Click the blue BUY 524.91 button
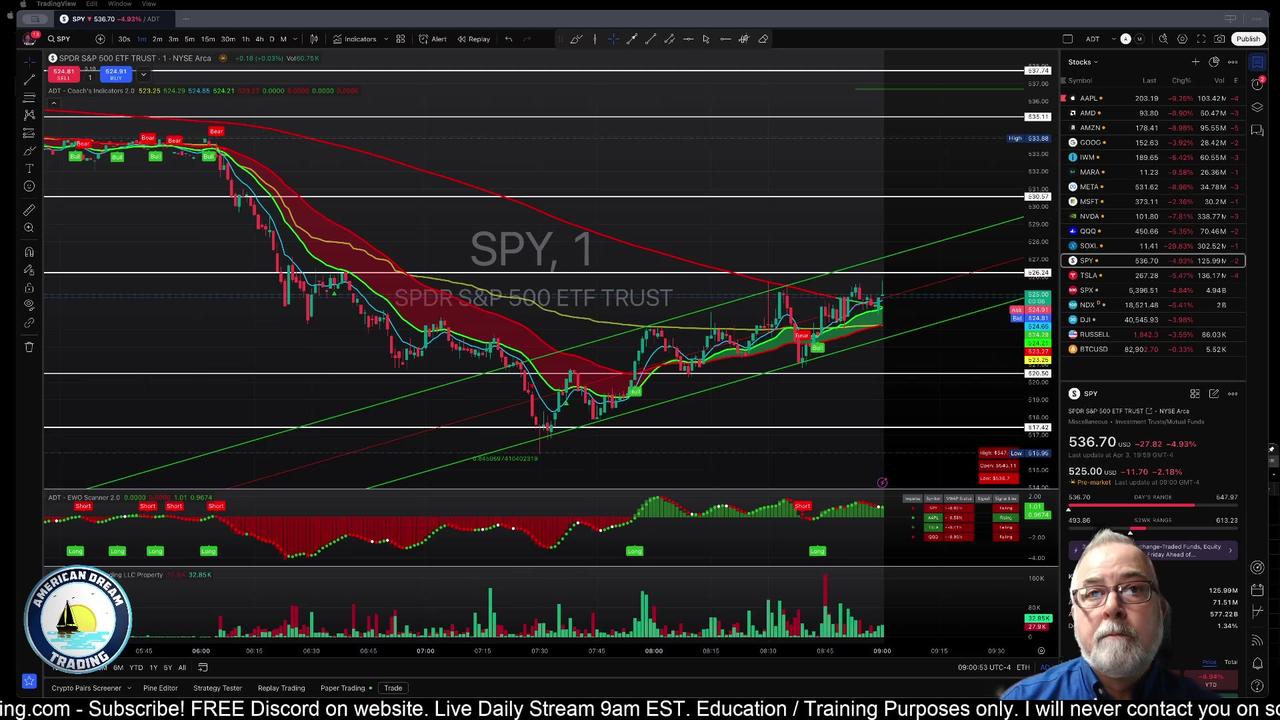 click(x=116, y=74)
